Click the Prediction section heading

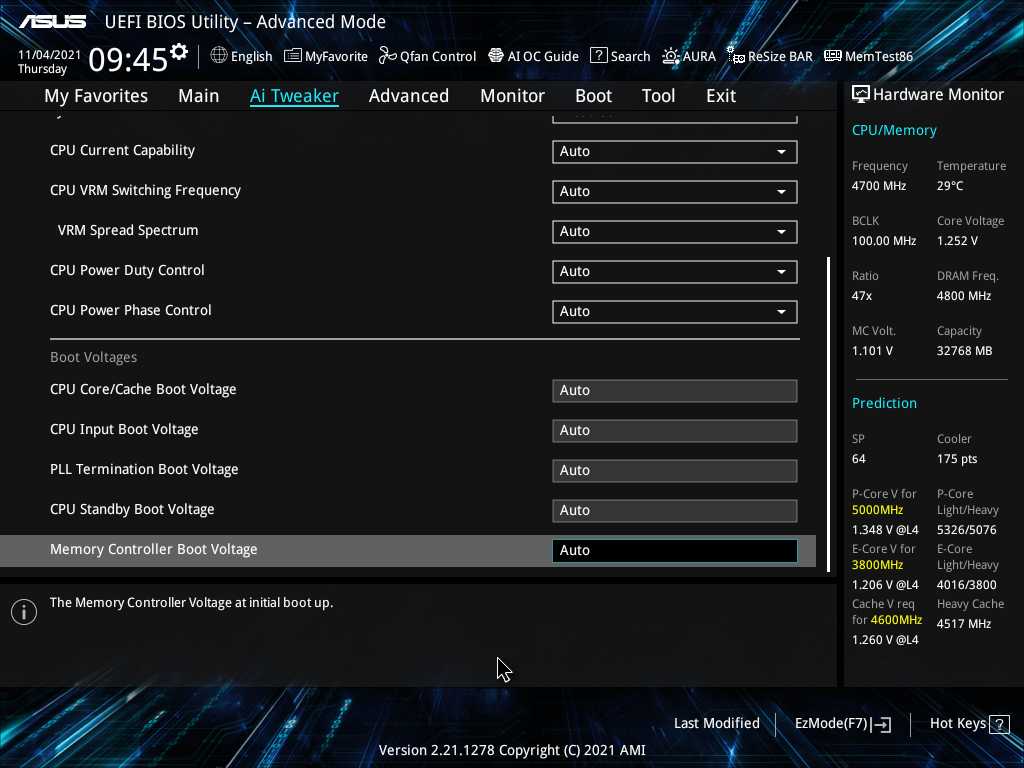point(884,403)
